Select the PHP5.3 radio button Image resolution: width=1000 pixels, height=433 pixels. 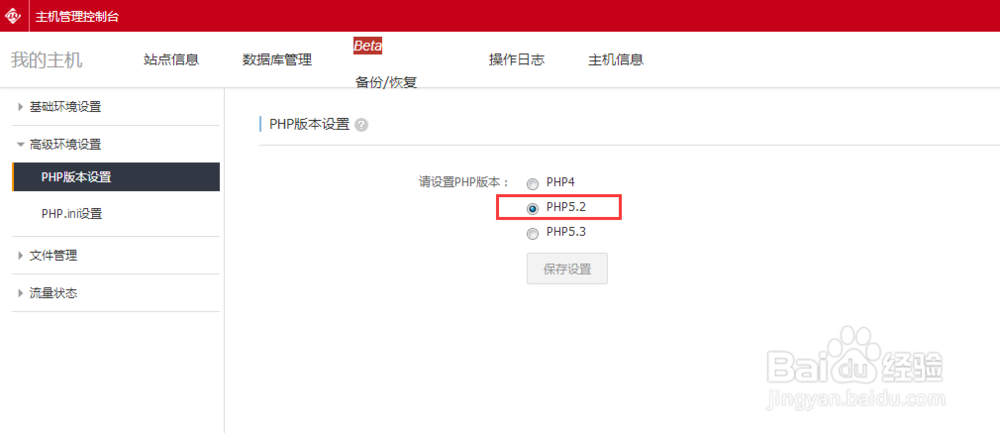point(532,234)
